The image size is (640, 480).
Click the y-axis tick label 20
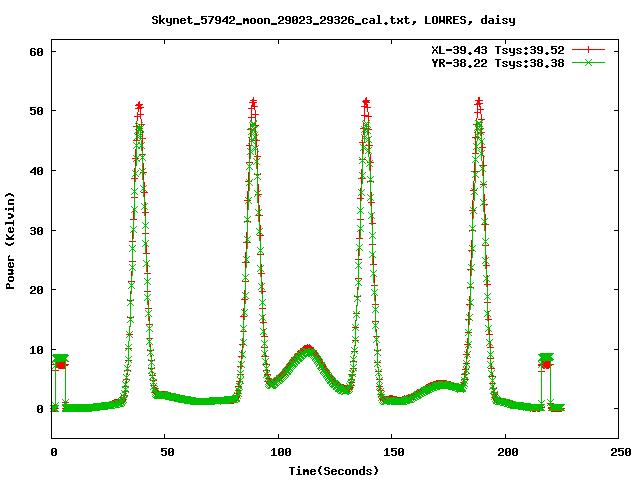[x=36, y=290]
